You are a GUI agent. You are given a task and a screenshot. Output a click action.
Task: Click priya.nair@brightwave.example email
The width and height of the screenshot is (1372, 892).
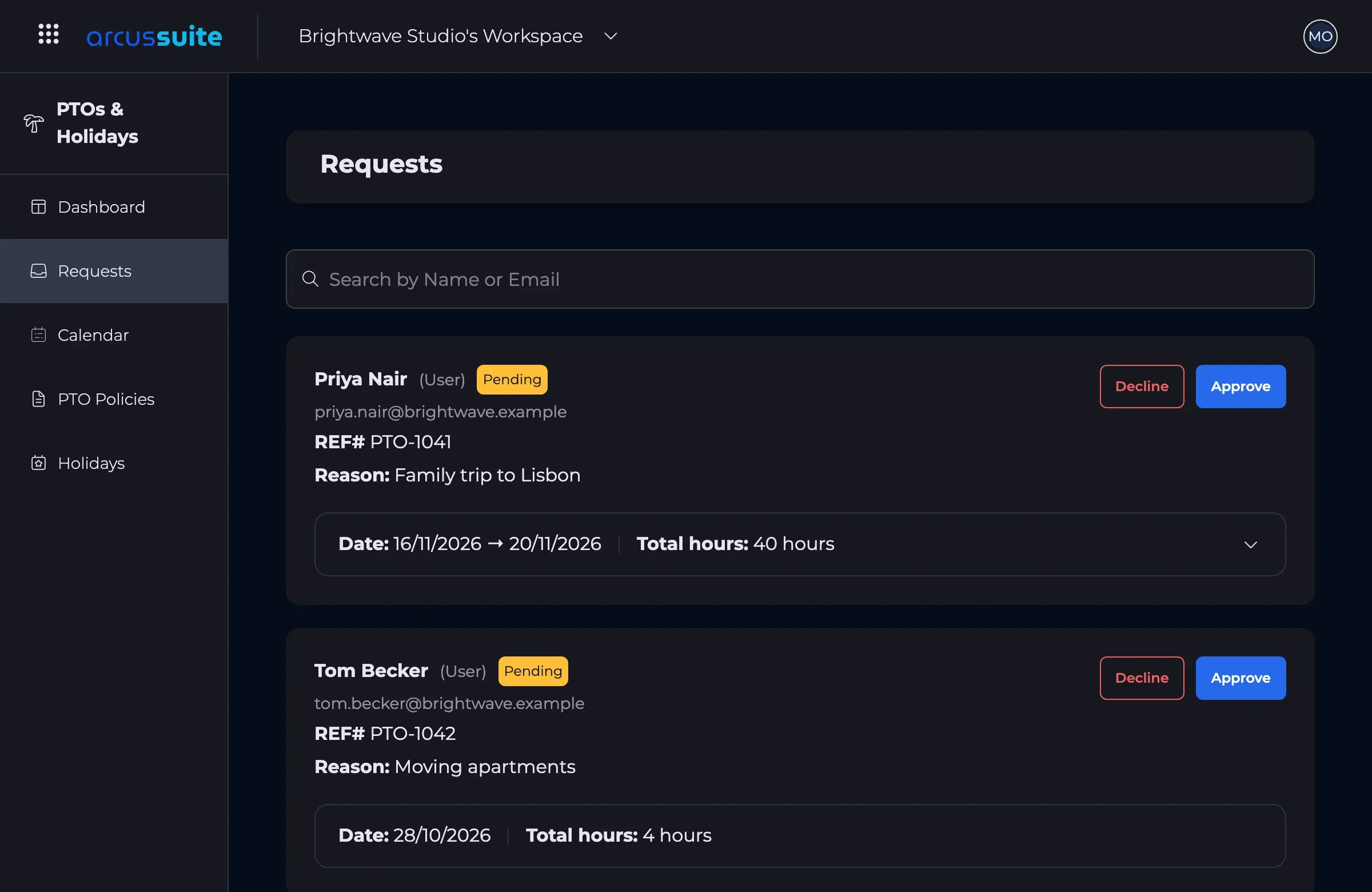tap(440, 412)
